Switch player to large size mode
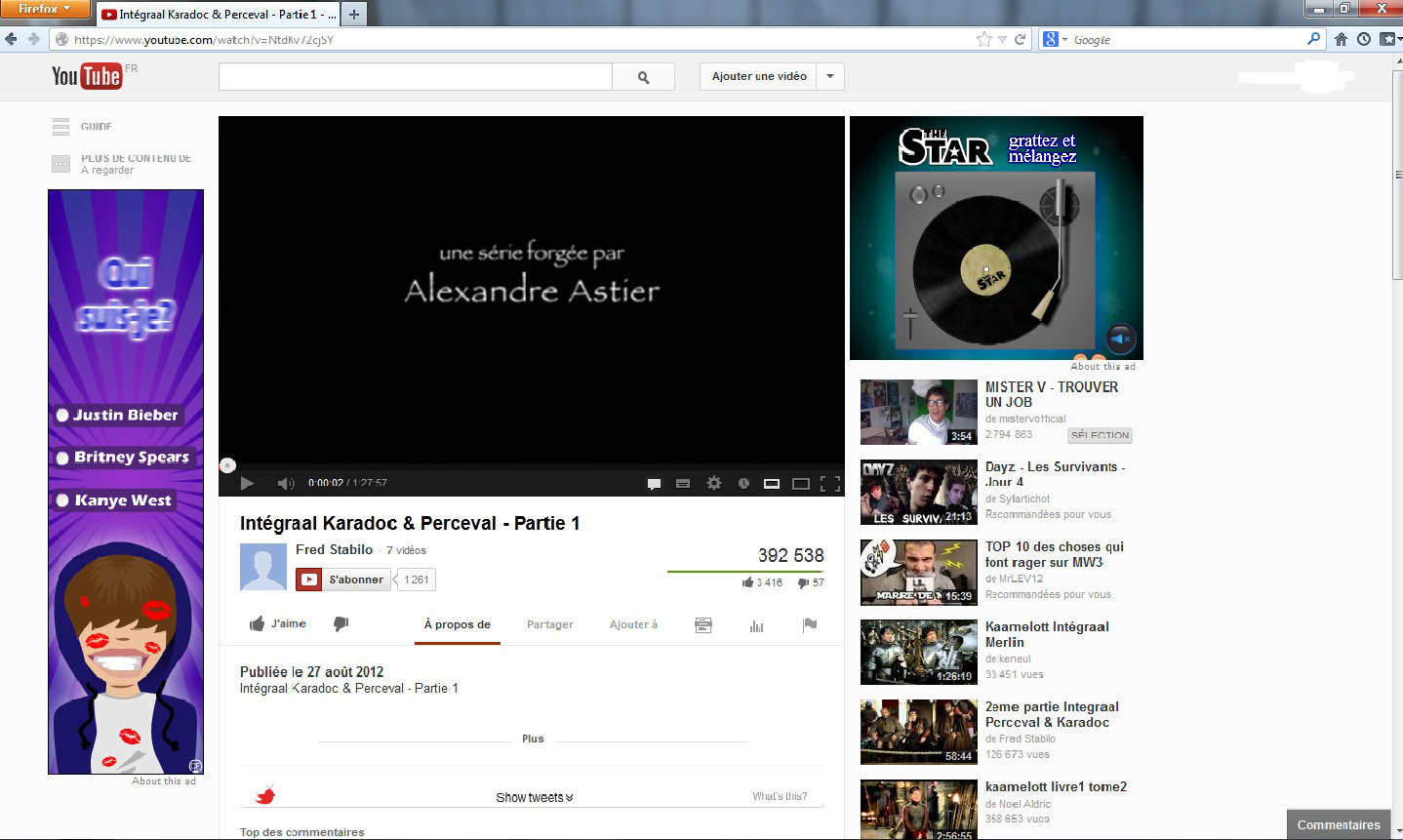The height and width of the screenshot is (840, 1403). 801,483
